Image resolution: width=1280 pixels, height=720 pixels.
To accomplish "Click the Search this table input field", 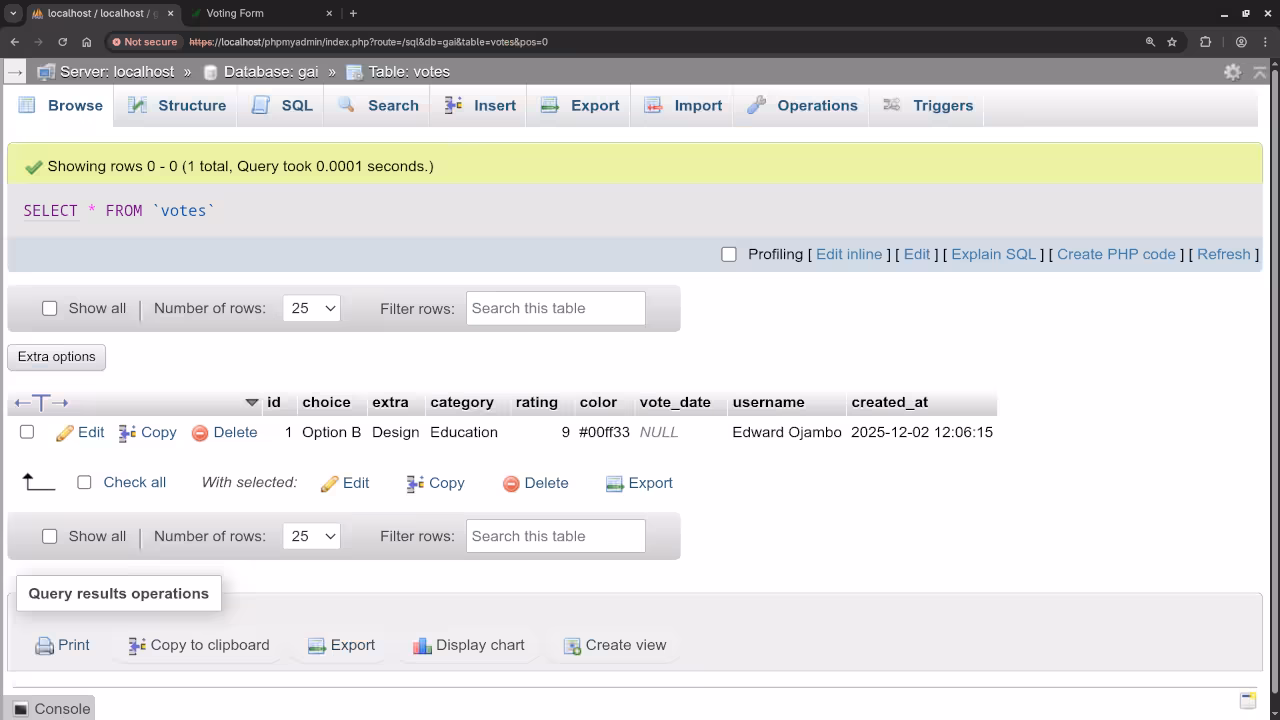I will pos(555,308).
